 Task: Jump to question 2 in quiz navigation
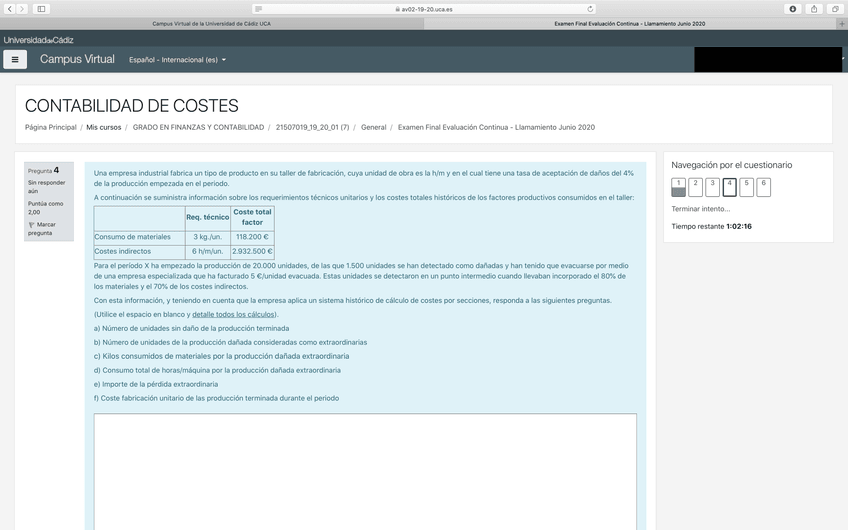coord(695,187)
